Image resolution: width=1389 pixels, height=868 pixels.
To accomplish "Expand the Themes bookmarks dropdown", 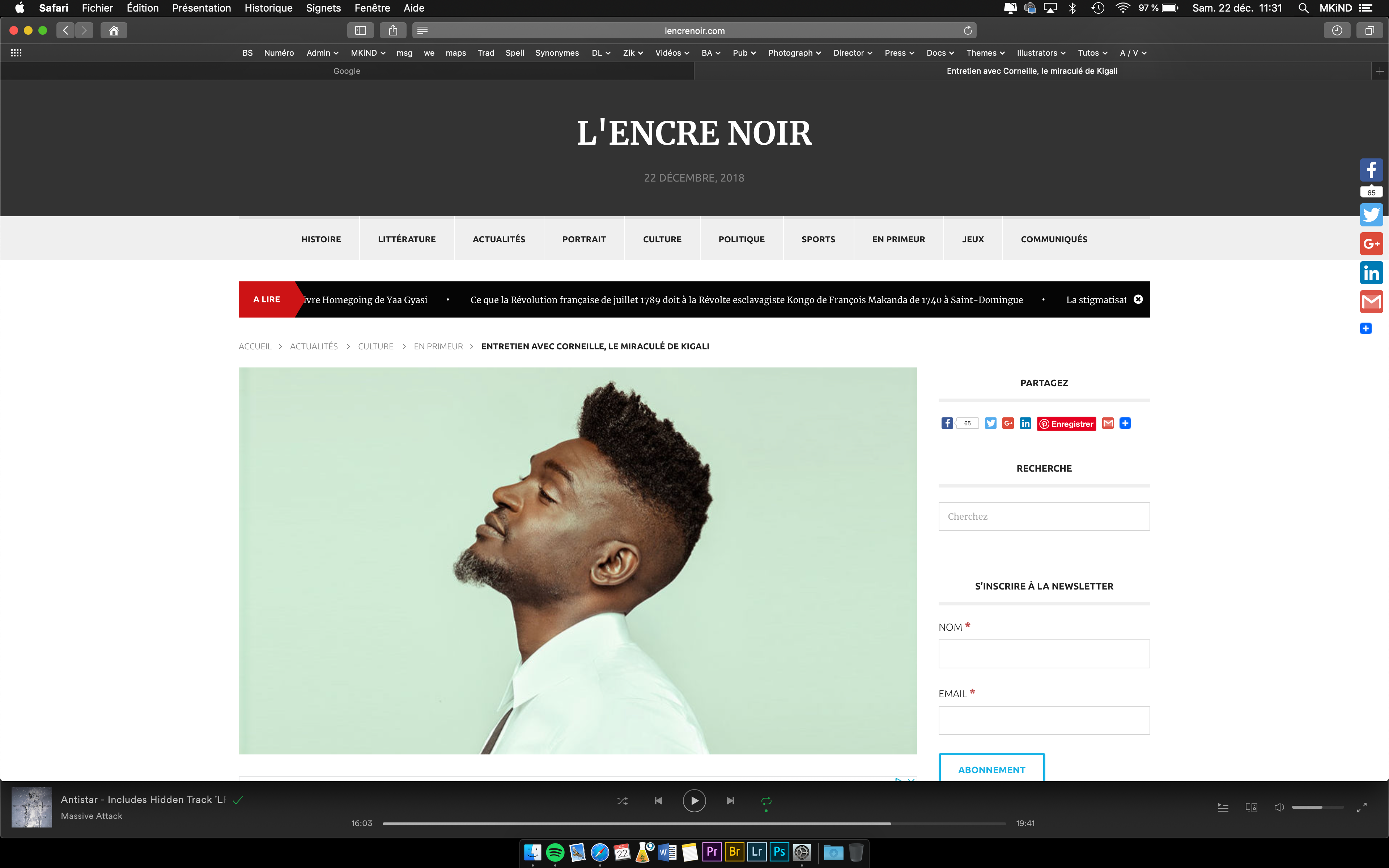I will [x=985, y=53].
